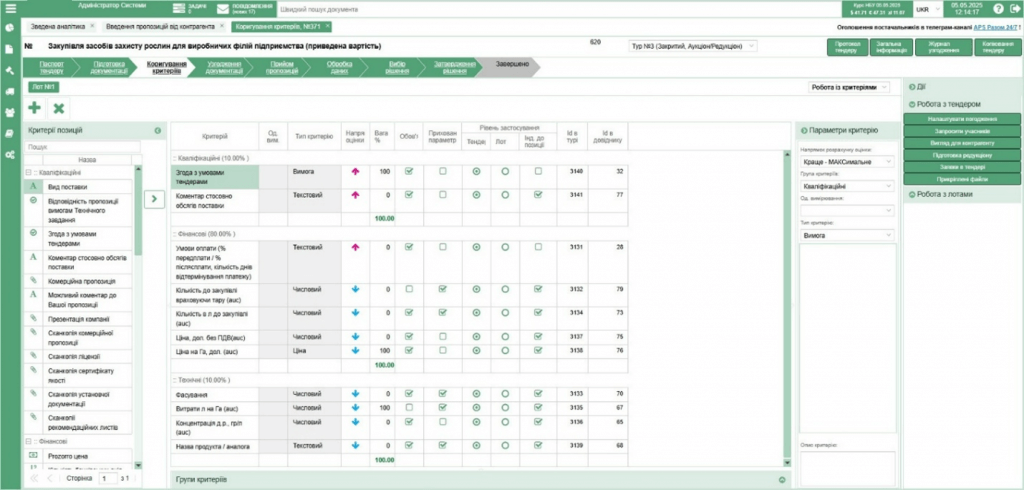Toggle Обов'язковий checkbox for Згода з умовами тендерами
This screenshot has width=1024, height=490.
tap(409, 171)
